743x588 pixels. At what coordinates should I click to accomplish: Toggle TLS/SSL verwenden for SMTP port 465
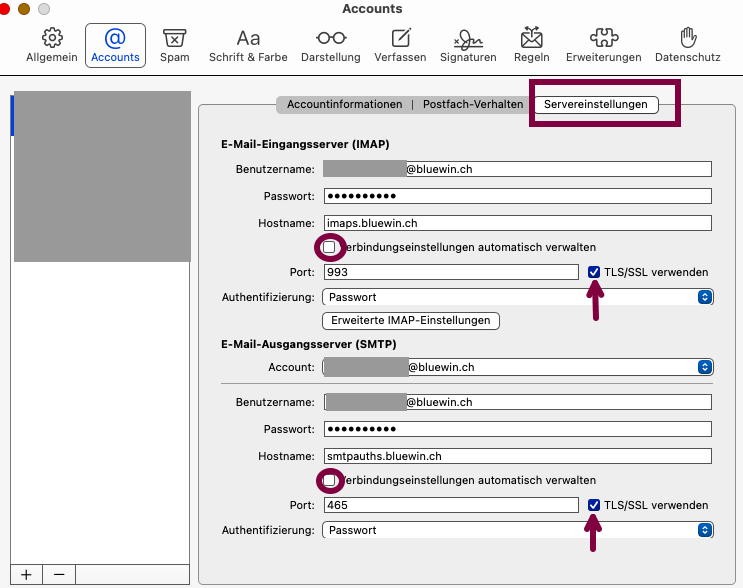595,505
